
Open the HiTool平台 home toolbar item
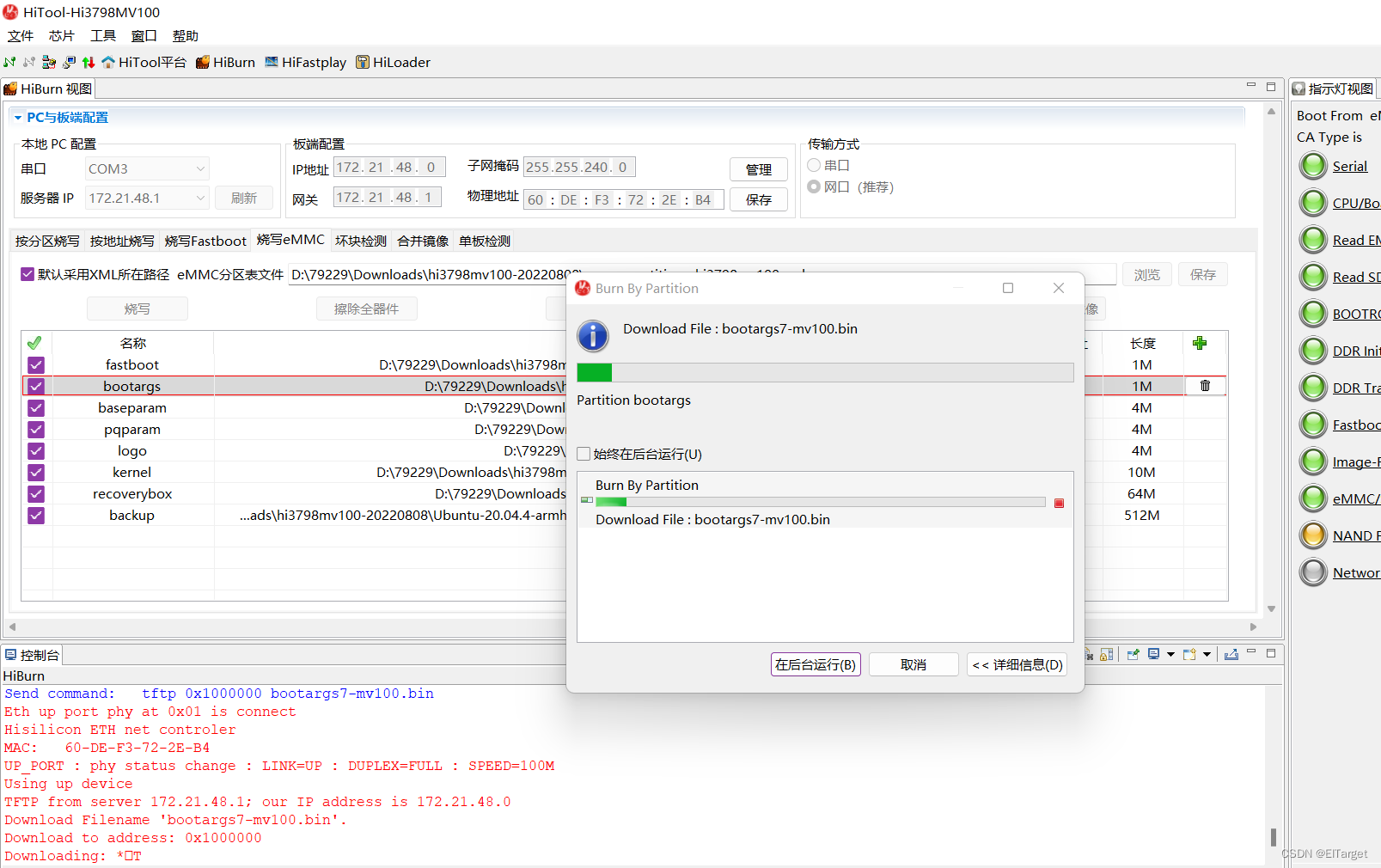(x=144, y=62)
